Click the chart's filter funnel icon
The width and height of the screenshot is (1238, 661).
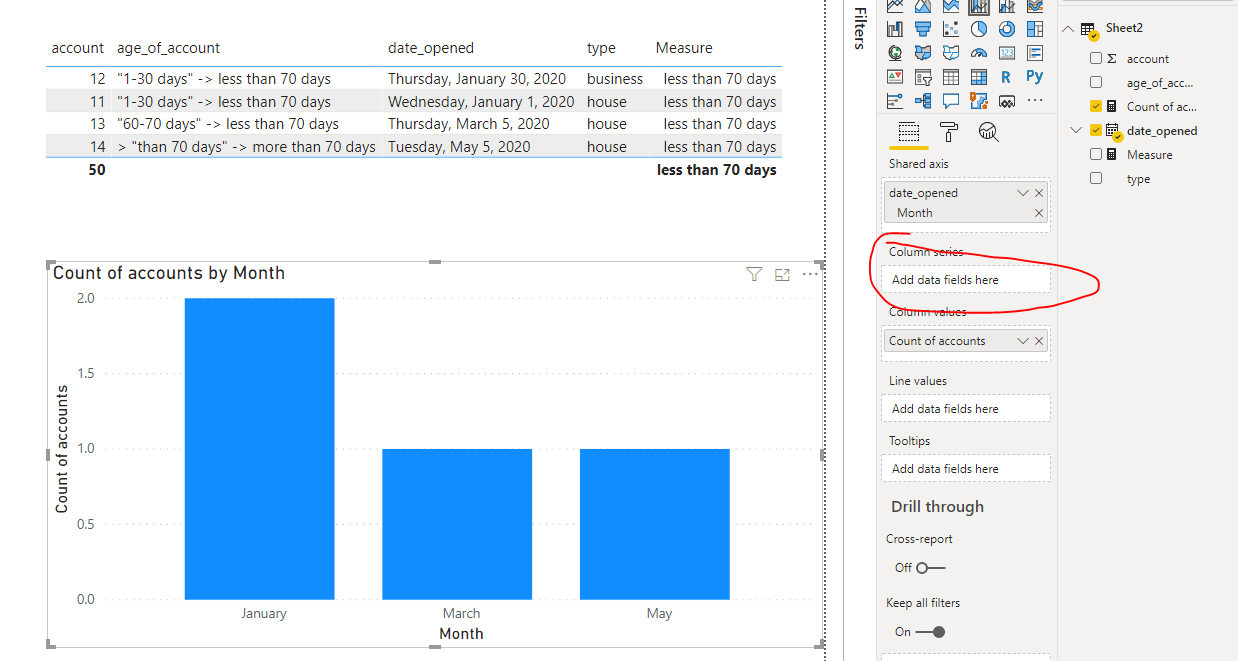tap(755, 275)
